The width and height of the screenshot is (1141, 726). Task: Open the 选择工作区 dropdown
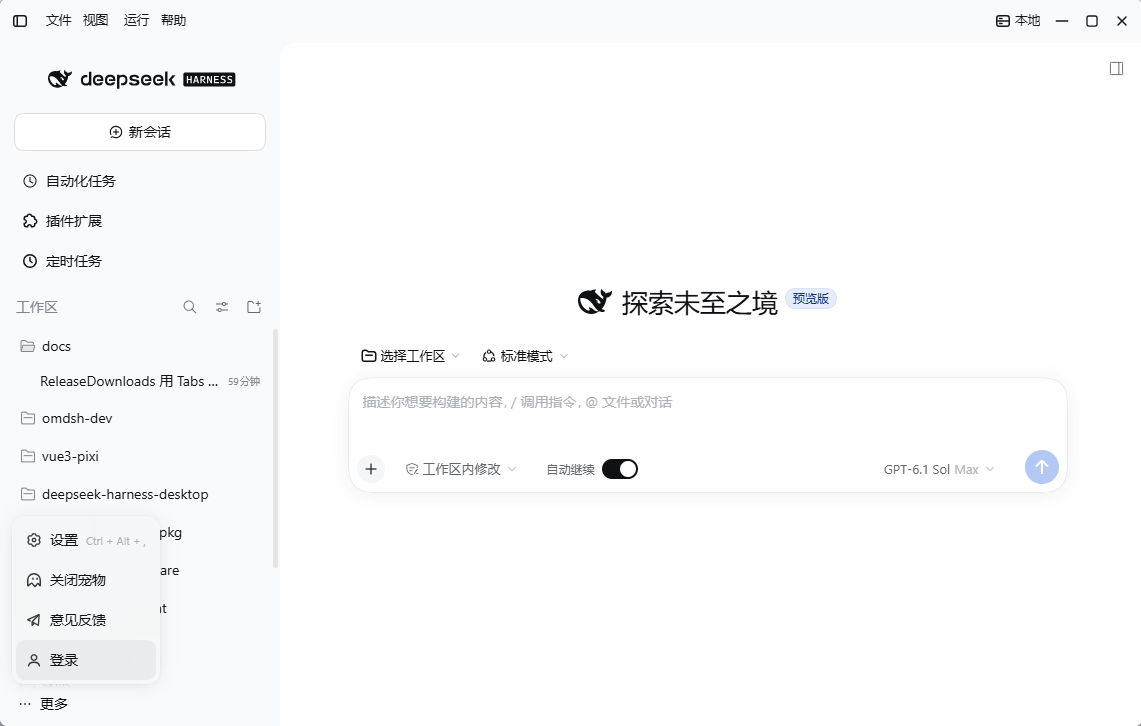point(410,356)
